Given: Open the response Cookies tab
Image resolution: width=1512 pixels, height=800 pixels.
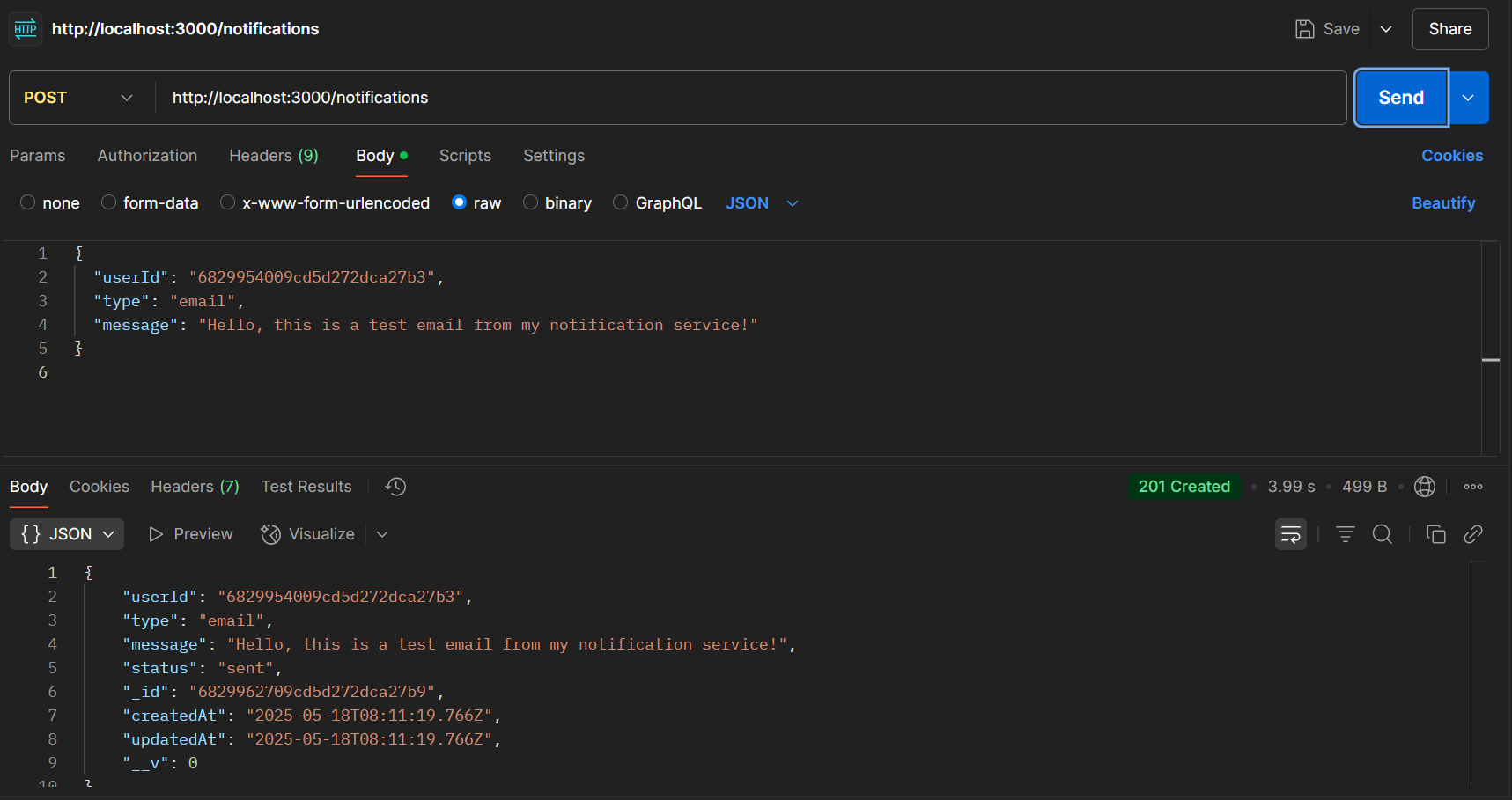Looking at the screenshot, I should click(100, 487).
